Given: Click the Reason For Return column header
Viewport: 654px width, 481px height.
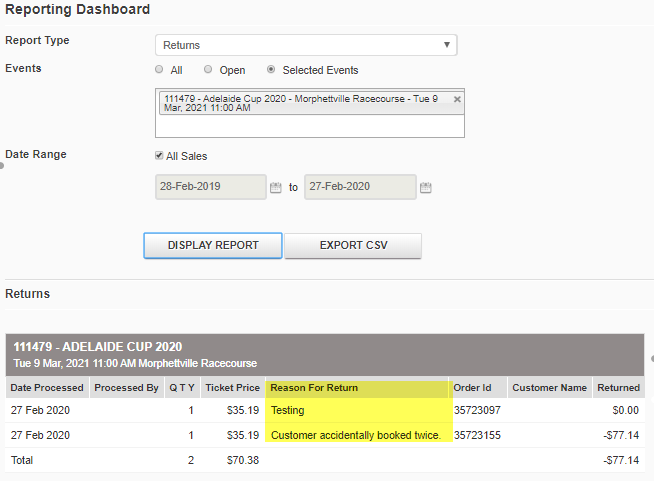Looking at the screenshot, I should coord(357,388).
